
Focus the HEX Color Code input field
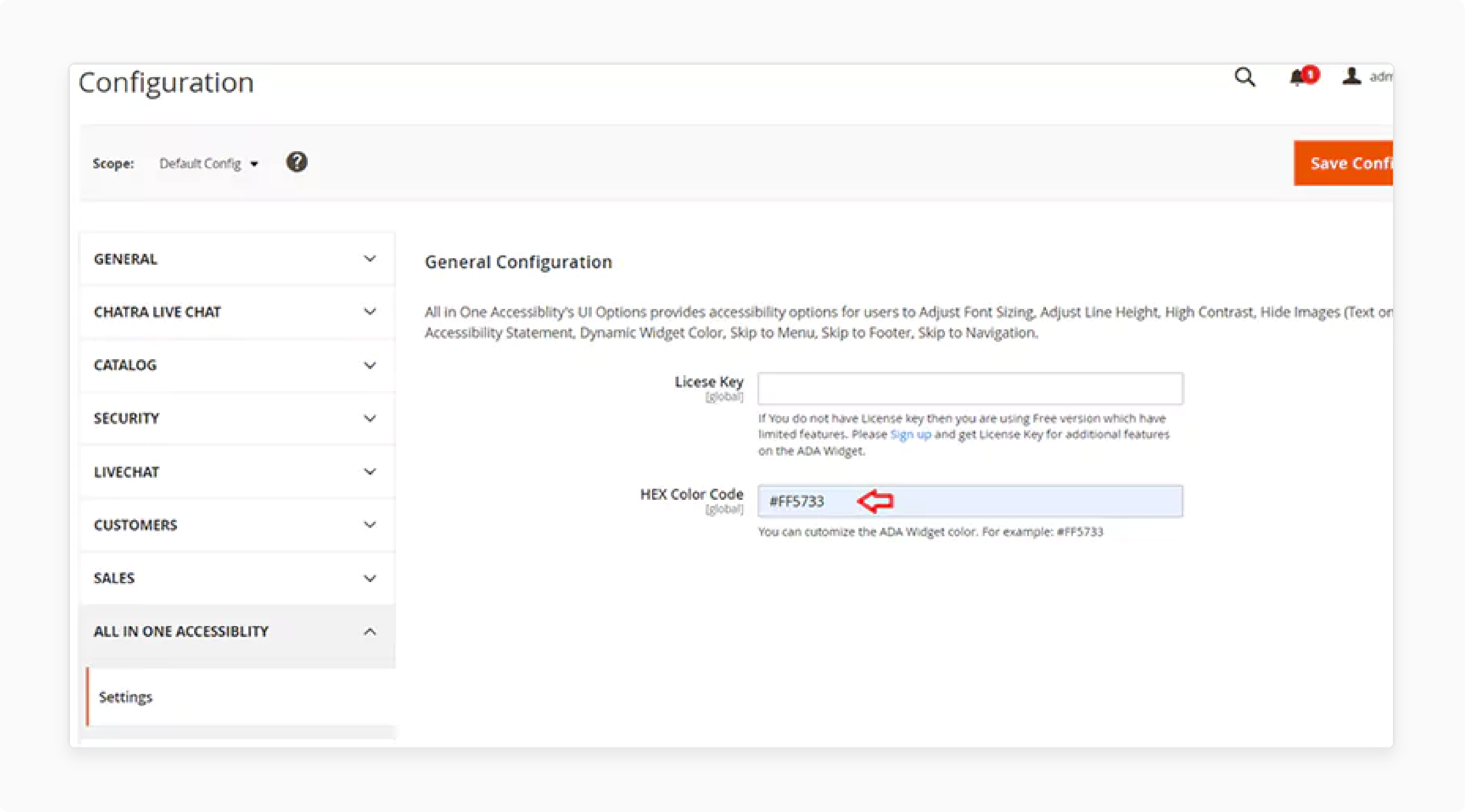click(x=970, y=501)
